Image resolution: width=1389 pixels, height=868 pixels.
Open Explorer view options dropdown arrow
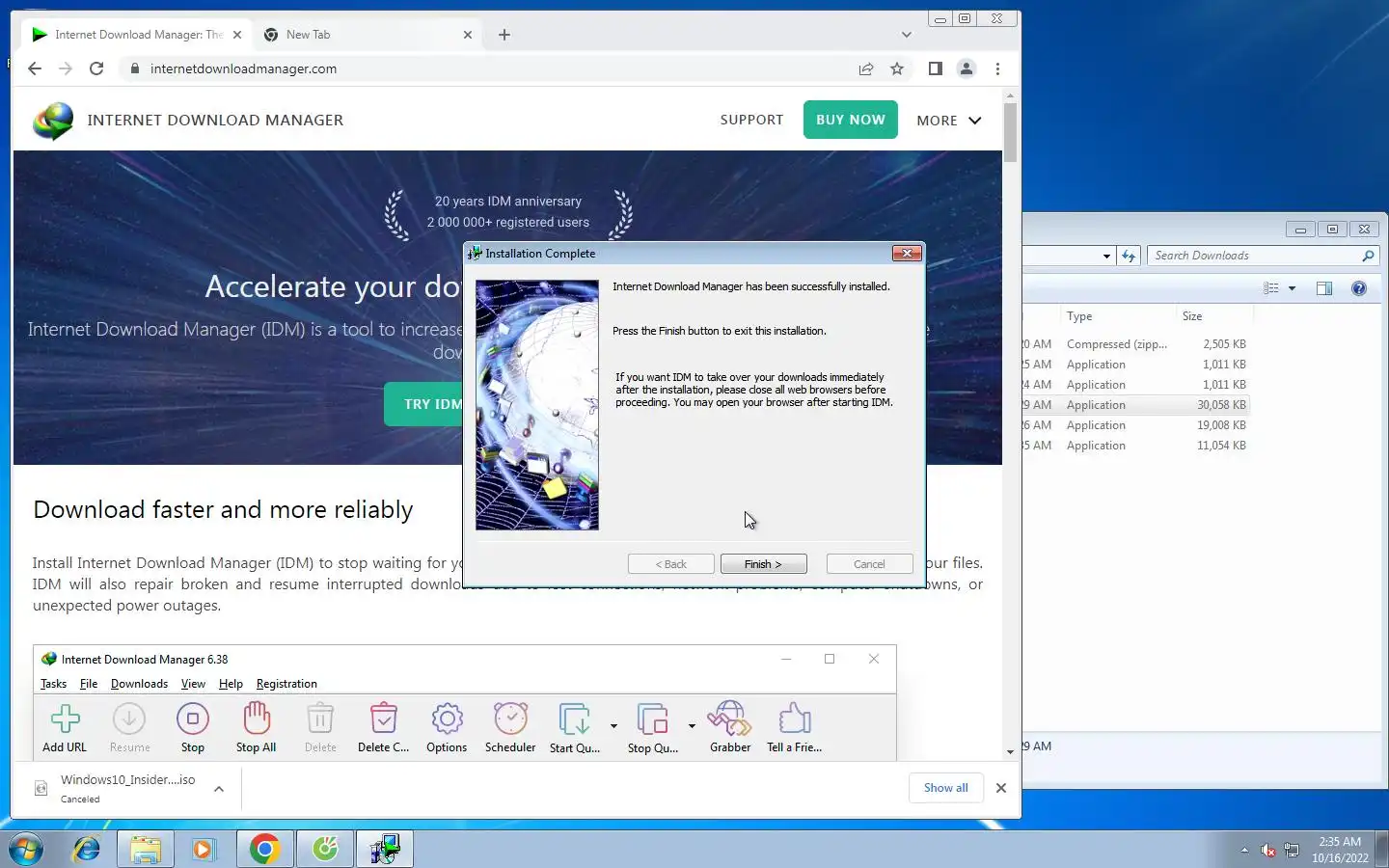(x=1293, y=288)
